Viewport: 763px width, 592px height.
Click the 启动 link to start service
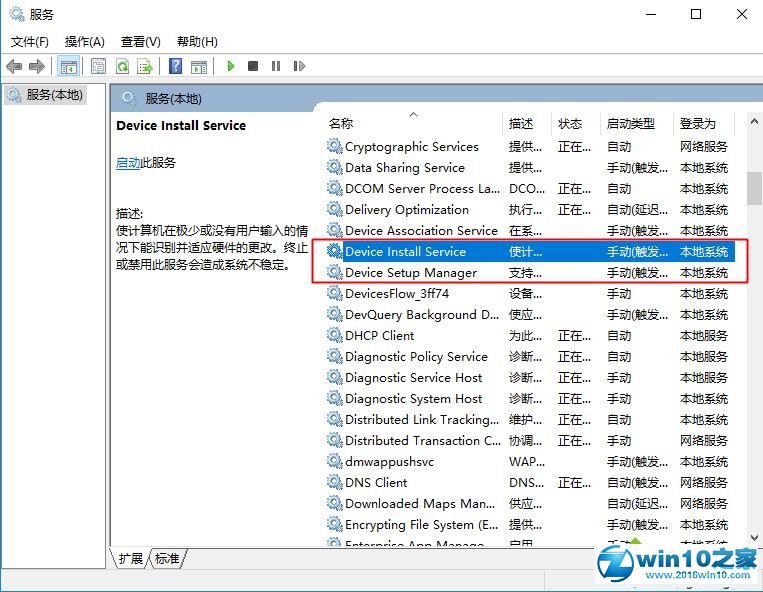point(128,163)
